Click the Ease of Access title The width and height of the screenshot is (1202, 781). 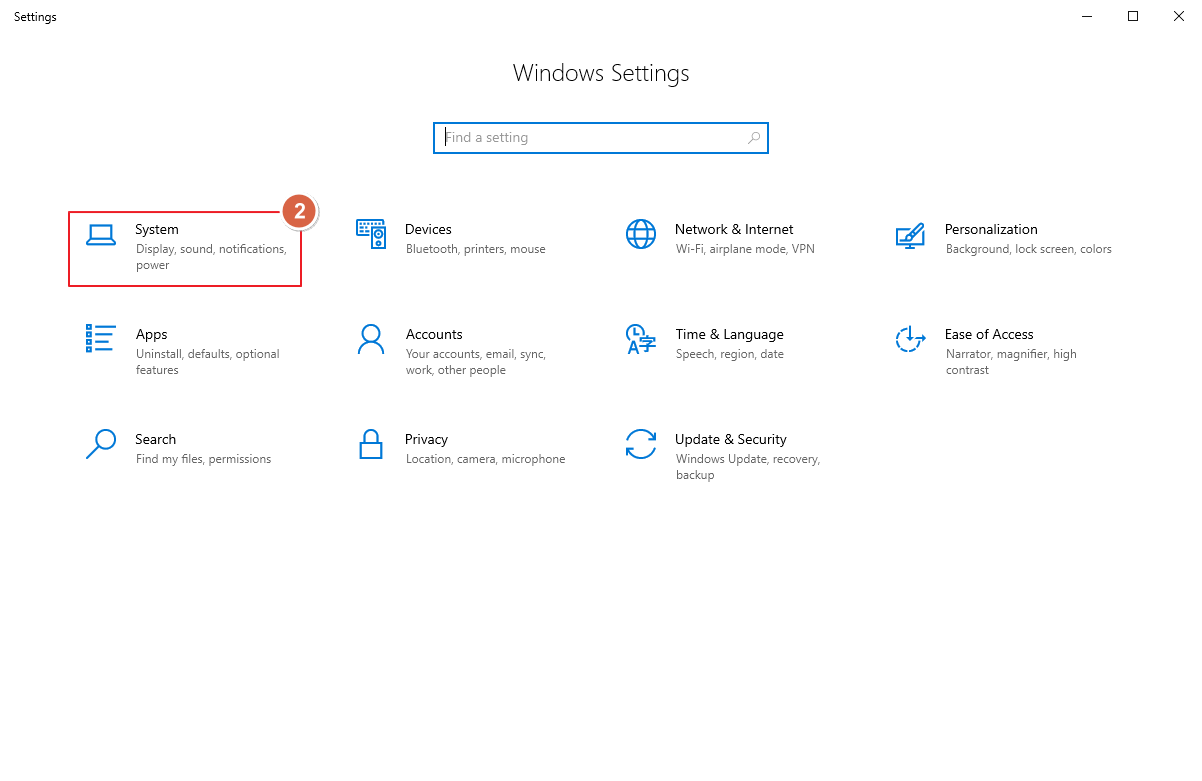[x=989, y=334]
